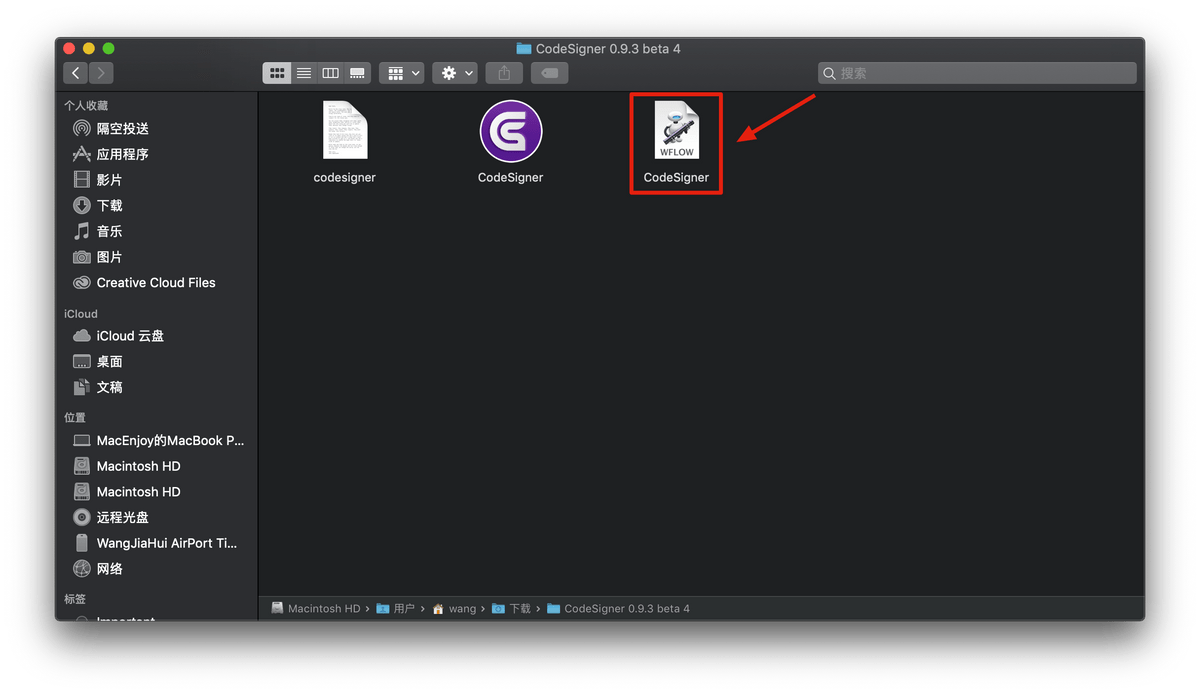Open the group-by arrangement dropdown
Image resolution: width=1200 pixels, height=694 pixels.
[402, 73]
